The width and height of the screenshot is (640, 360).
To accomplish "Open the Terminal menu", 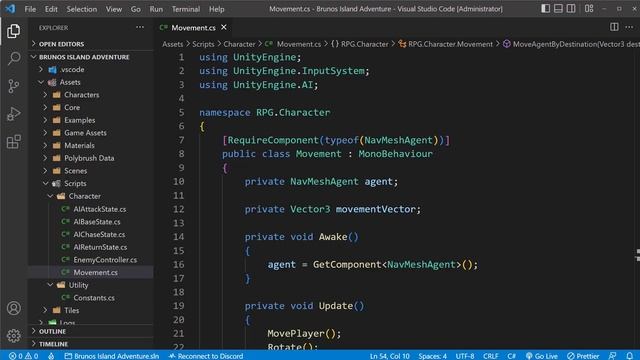I will 186,9.
